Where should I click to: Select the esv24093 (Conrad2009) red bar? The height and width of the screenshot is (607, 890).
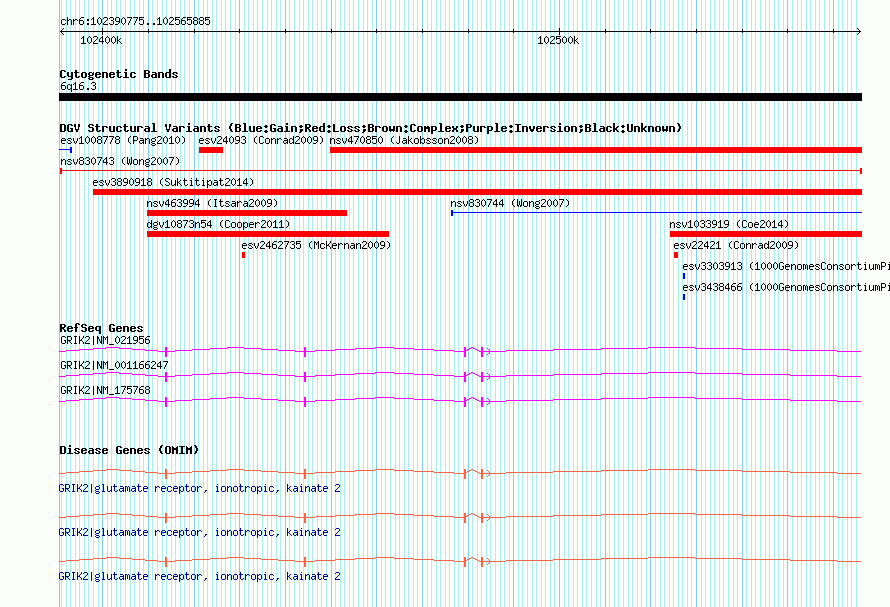click(211, 150)
